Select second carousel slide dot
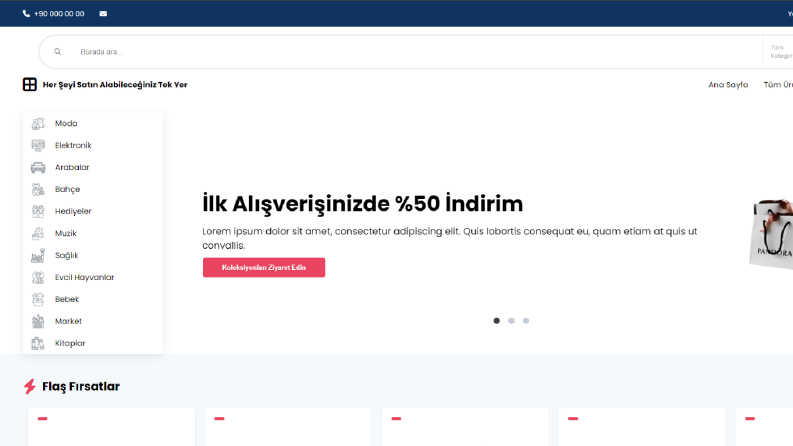Screen dimensions: 793x446 point(511,321)
